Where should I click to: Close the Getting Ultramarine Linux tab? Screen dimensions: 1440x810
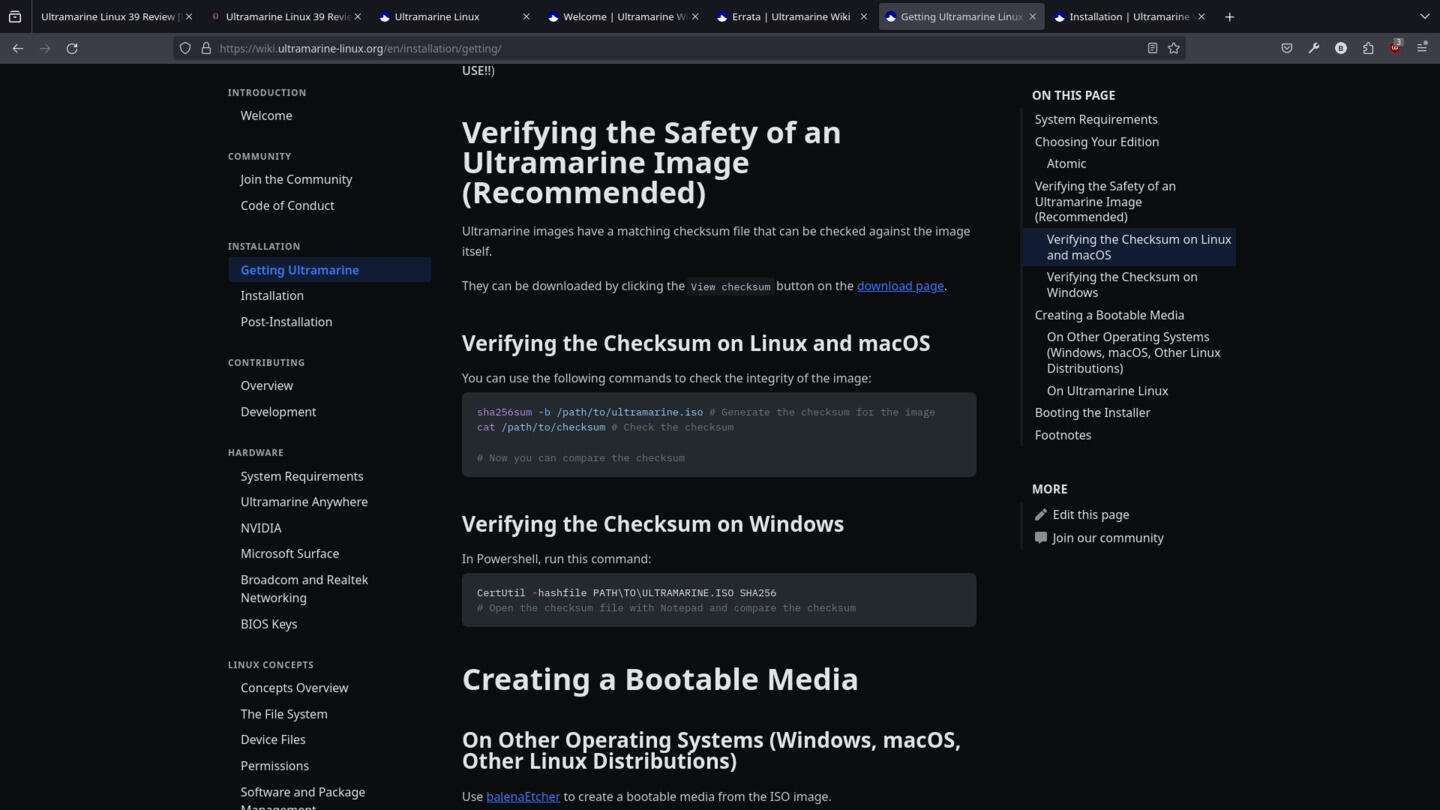[1033, 17]
